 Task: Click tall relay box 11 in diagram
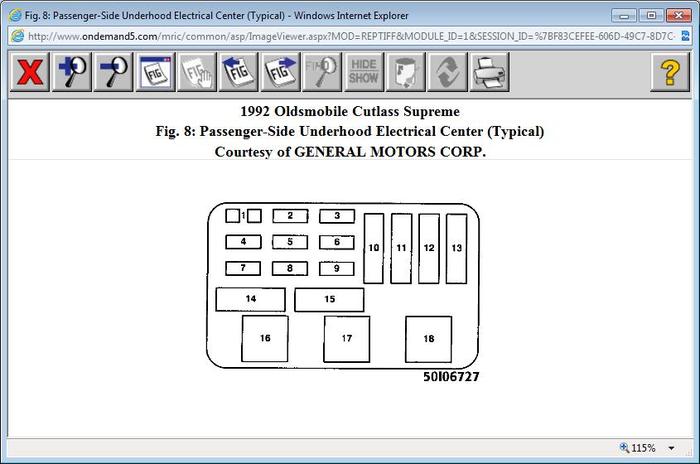[401, 248]
